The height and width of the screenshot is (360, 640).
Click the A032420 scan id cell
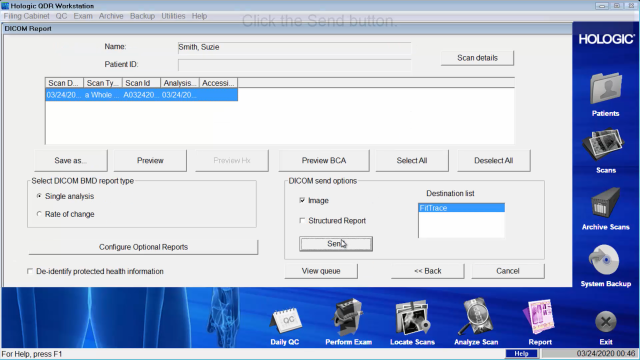point(141,95)
